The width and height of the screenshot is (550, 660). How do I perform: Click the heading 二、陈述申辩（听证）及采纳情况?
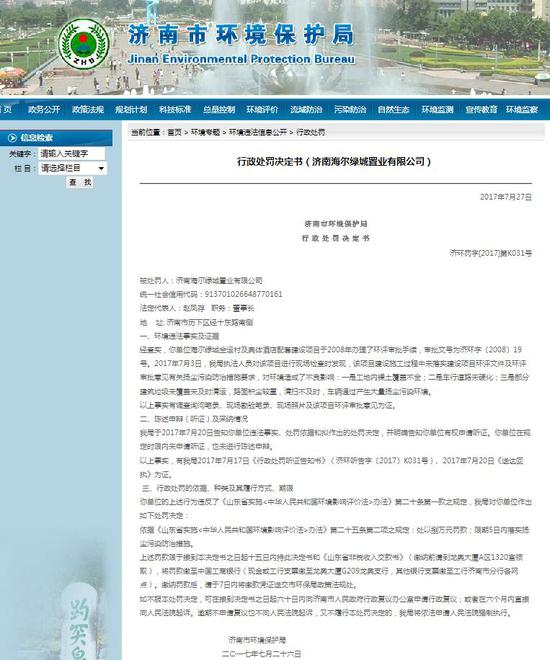(x=194, y=419)
